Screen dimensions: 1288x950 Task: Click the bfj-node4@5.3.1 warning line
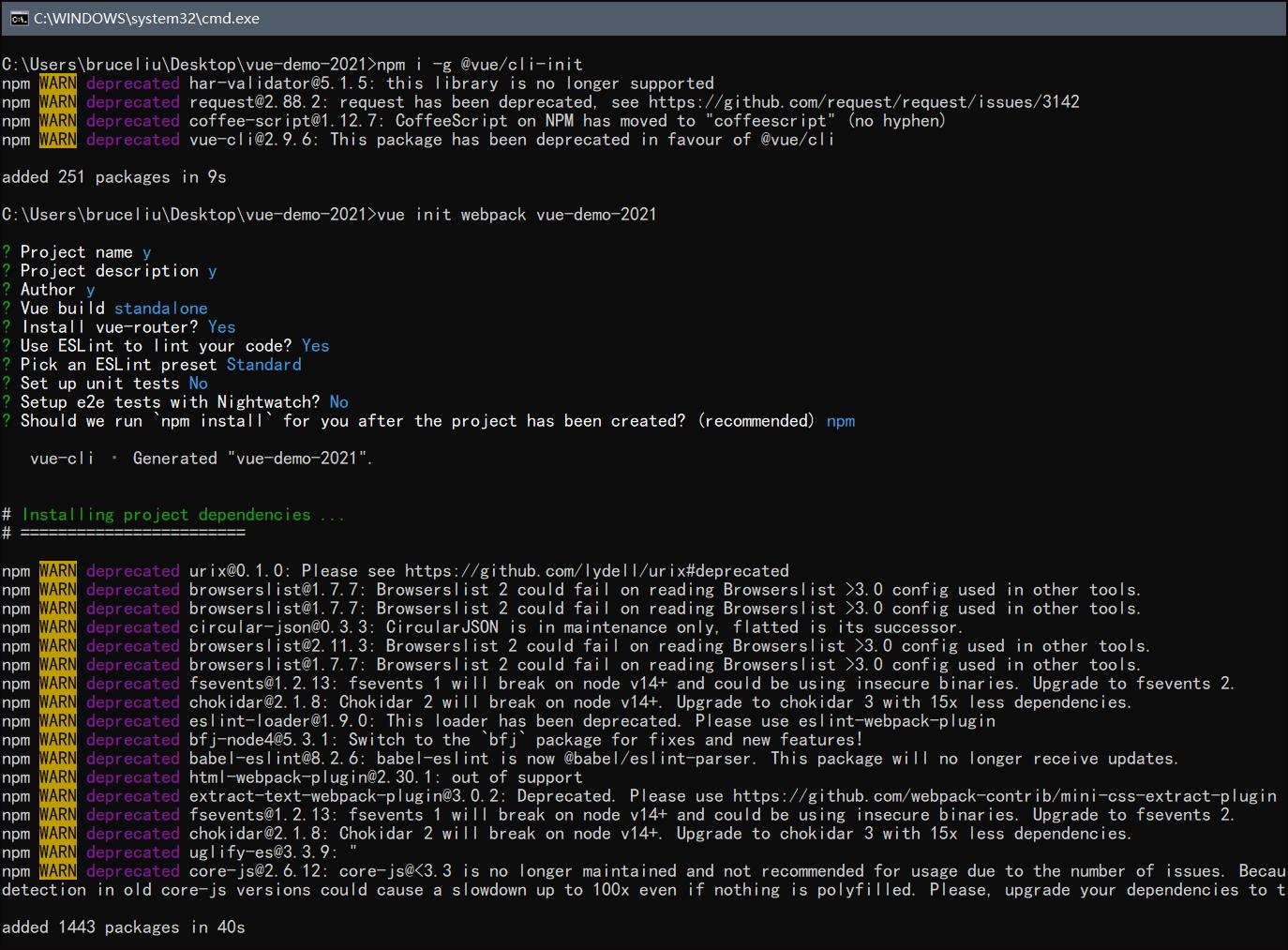[x=432, y=740]
